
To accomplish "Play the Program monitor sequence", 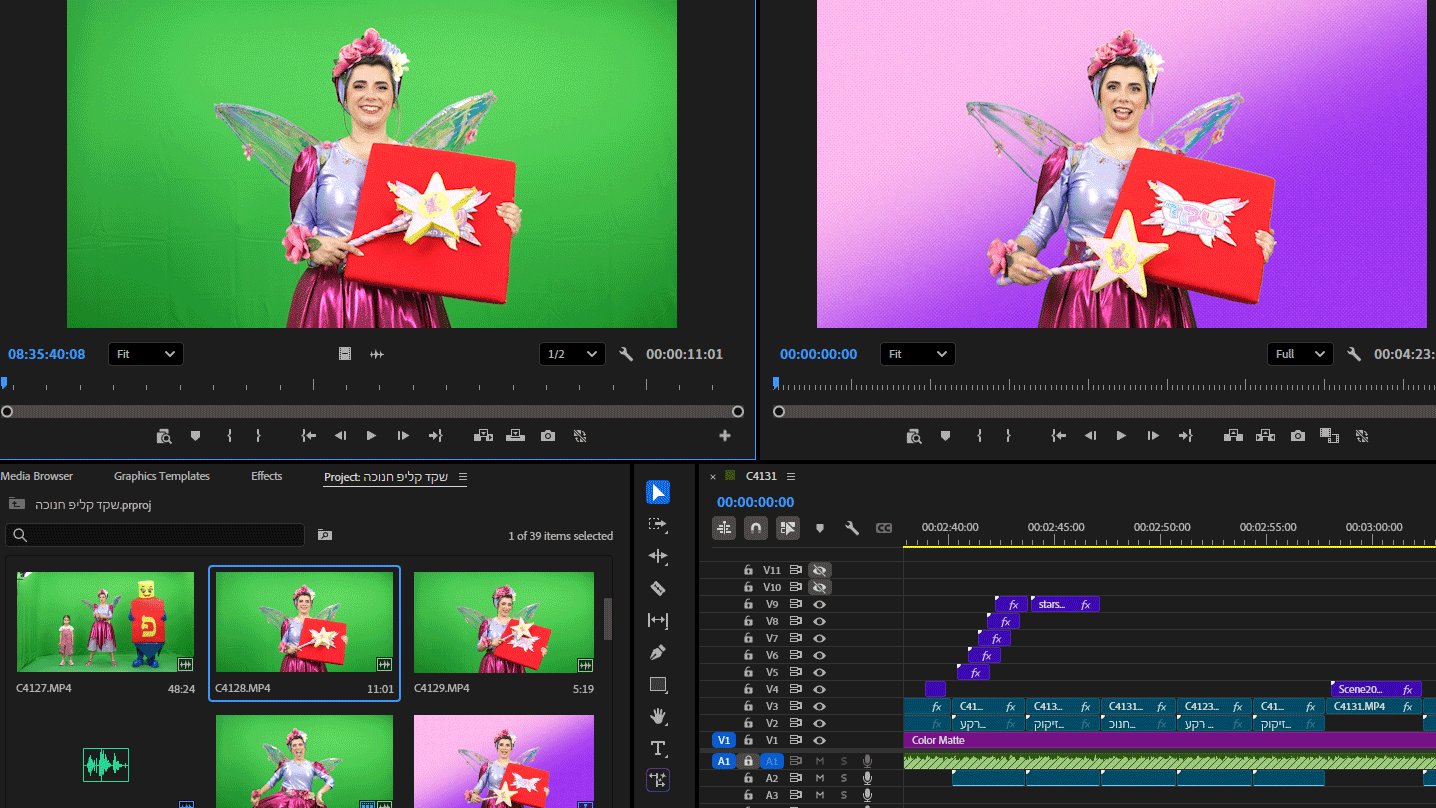I will pyautogui.click(x=1121, y=436).
